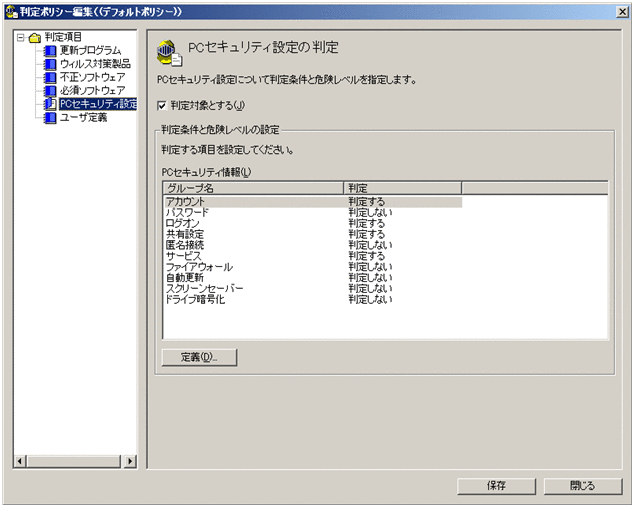Screen dimensions: 635x509
Task: Click the helmet icon next to PCセキュリティ設定の判定 heading
Action: 169,53
